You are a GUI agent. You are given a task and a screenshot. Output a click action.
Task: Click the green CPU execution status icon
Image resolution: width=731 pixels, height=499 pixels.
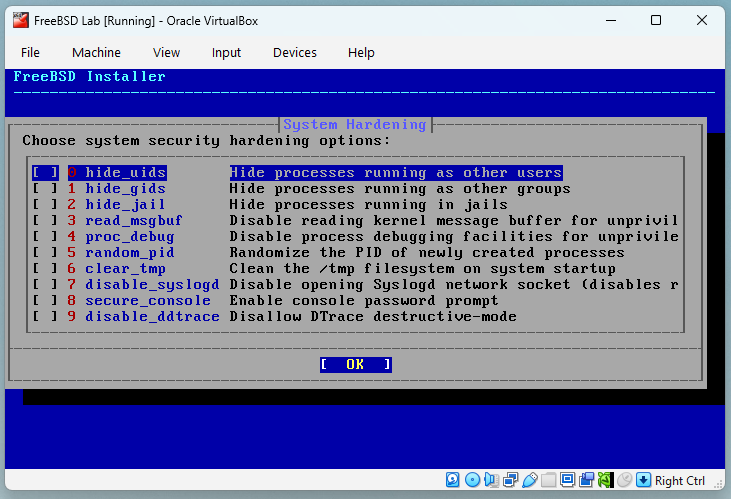click(x=605, y=480)
